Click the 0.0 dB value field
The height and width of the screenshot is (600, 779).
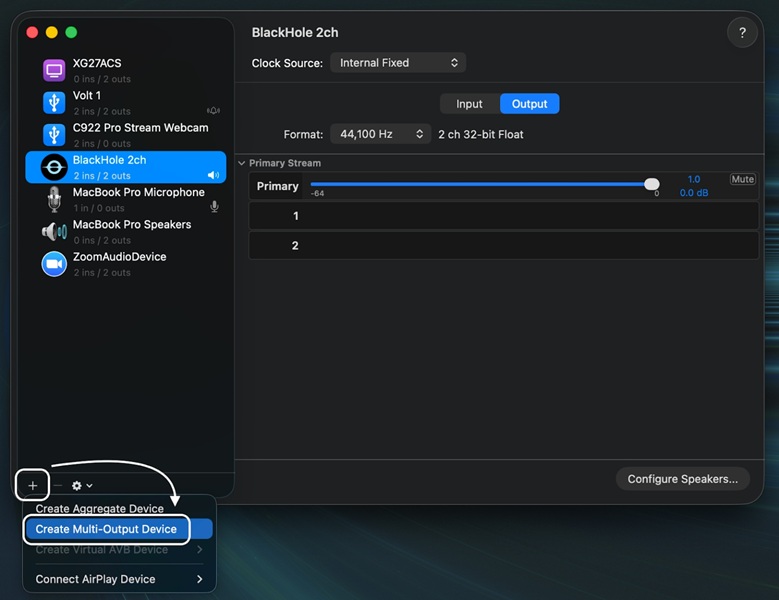click(694, 193)
